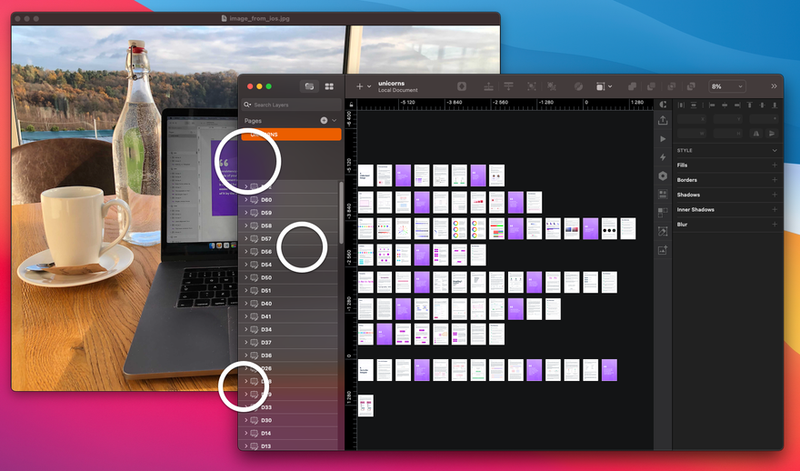Viewport: 800px width, 471px height.
Task: Toggle the ruler lock icon
Action: (x=351, y=105)
